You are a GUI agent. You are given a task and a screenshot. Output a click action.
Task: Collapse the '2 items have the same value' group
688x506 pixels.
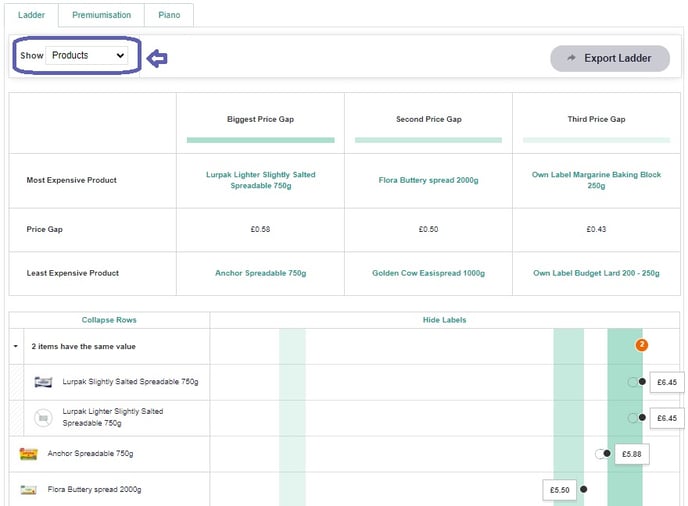16,346
